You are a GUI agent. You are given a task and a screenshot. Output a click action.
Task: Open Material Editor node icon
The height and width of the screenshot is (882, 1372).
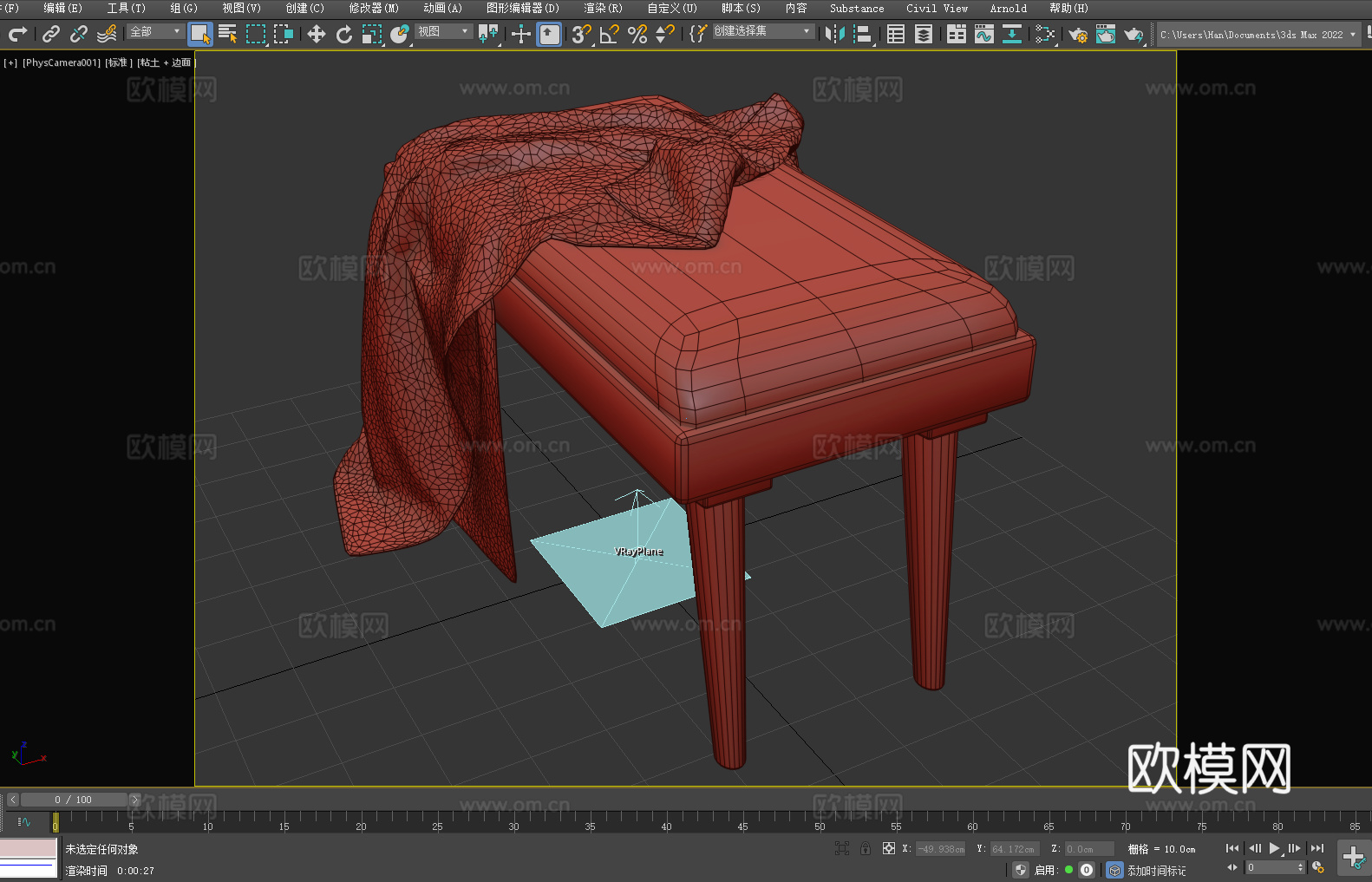(1045, 34)
